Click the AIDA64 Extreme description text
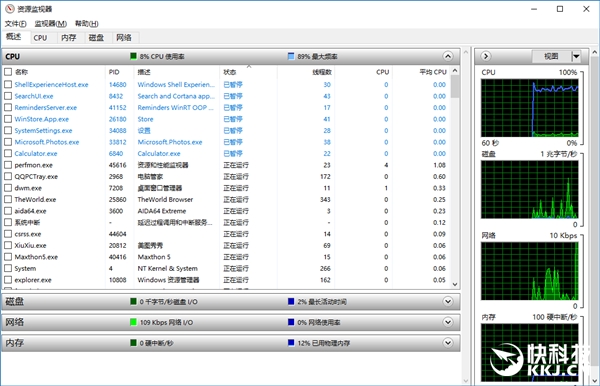This screenshot has height=386, width=600. 162,211
